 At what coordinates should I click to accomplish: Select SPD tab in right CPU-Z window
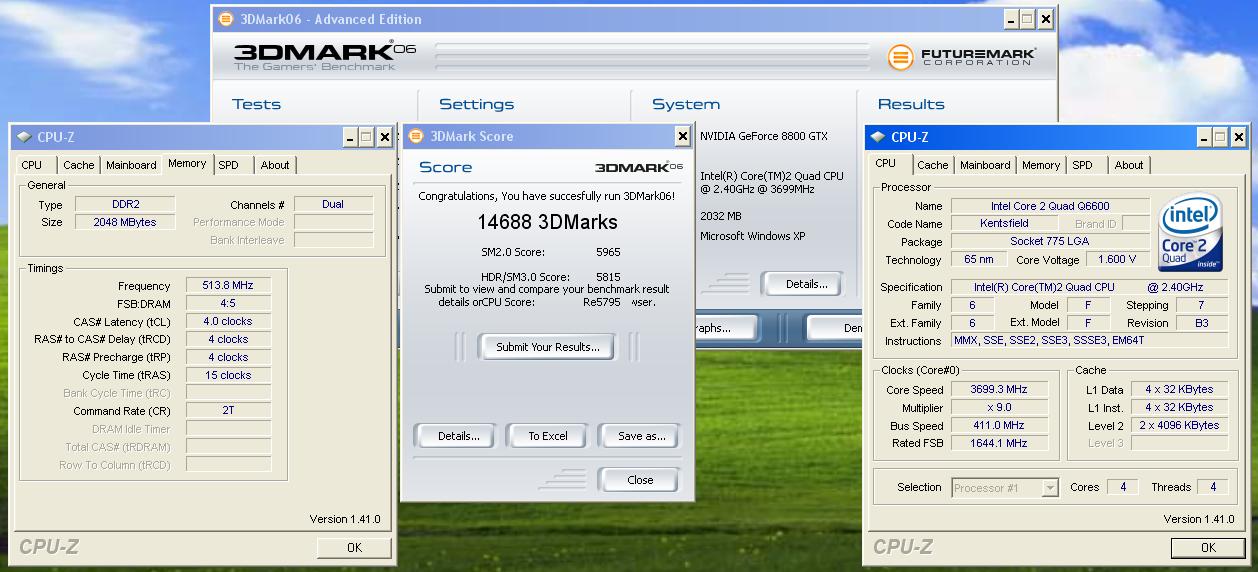(x=1083, y=165)
